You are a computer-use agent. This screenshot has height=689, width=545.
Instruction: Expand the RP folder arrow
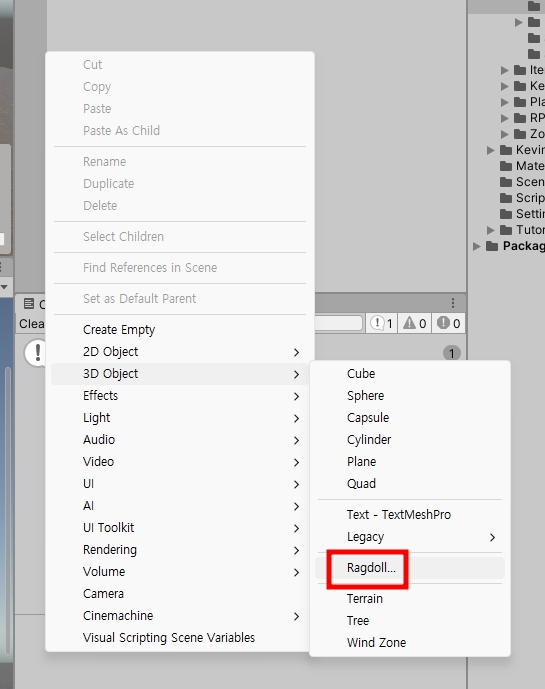pyautogui.click(x=505, y=118)
